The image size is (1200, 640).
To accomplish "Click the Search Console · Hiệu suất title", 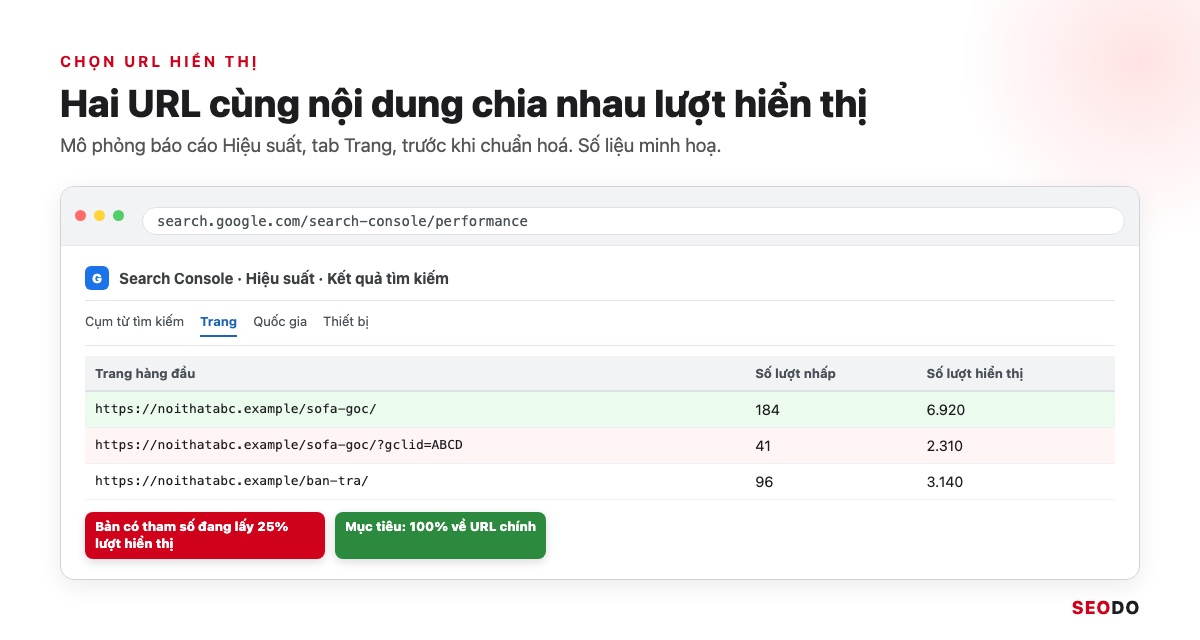I will [284, 279].
